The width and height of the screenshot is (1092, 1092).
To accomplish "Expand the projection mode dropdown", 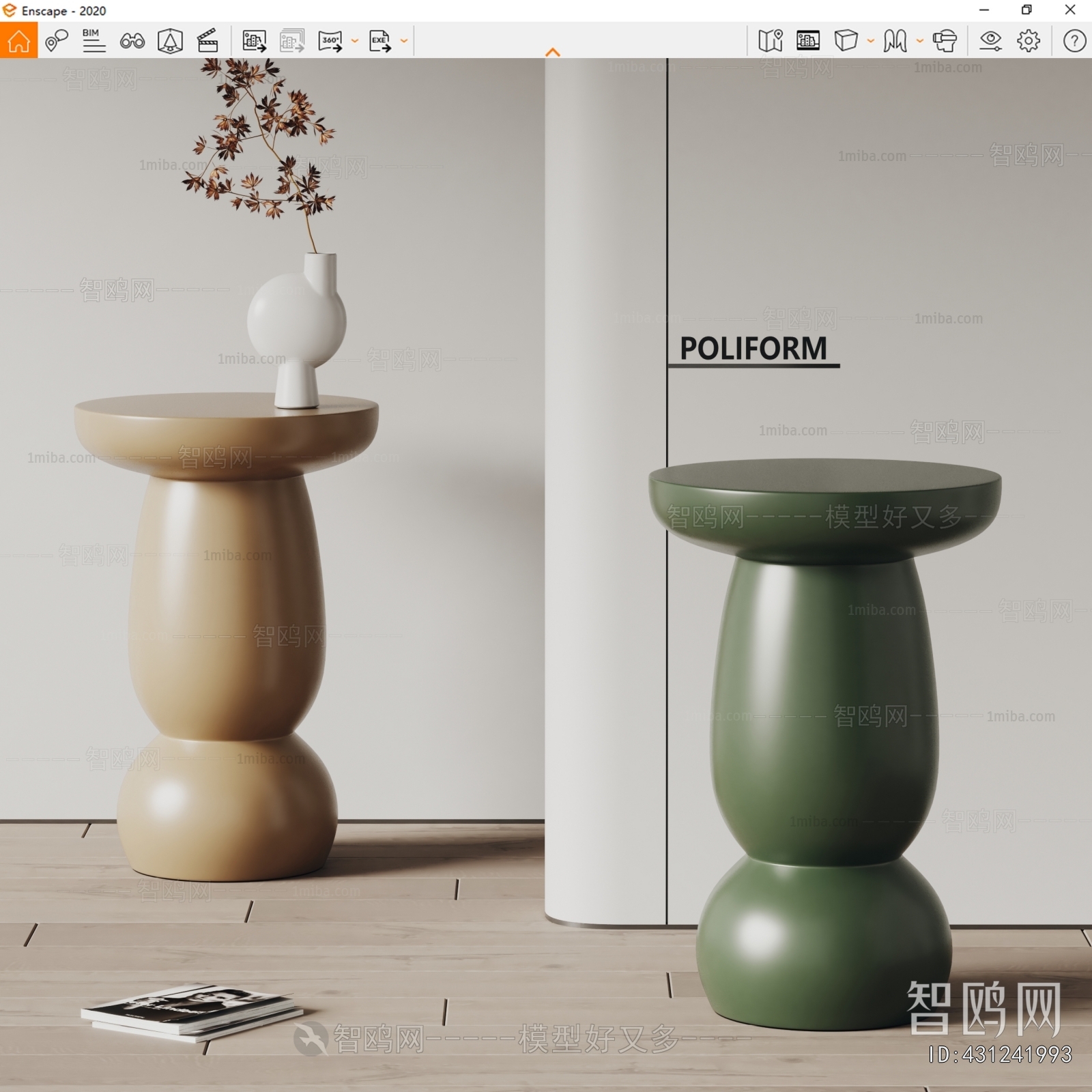I will (871, 41).
